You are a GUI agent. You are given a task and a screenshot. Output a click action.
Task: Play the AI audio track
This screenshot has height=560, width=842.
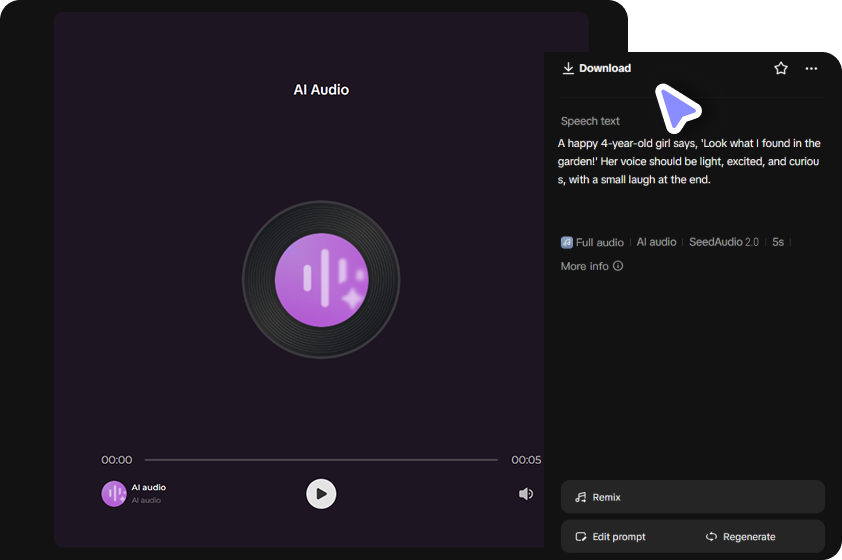pyautogui.click(x=321, y=494)
